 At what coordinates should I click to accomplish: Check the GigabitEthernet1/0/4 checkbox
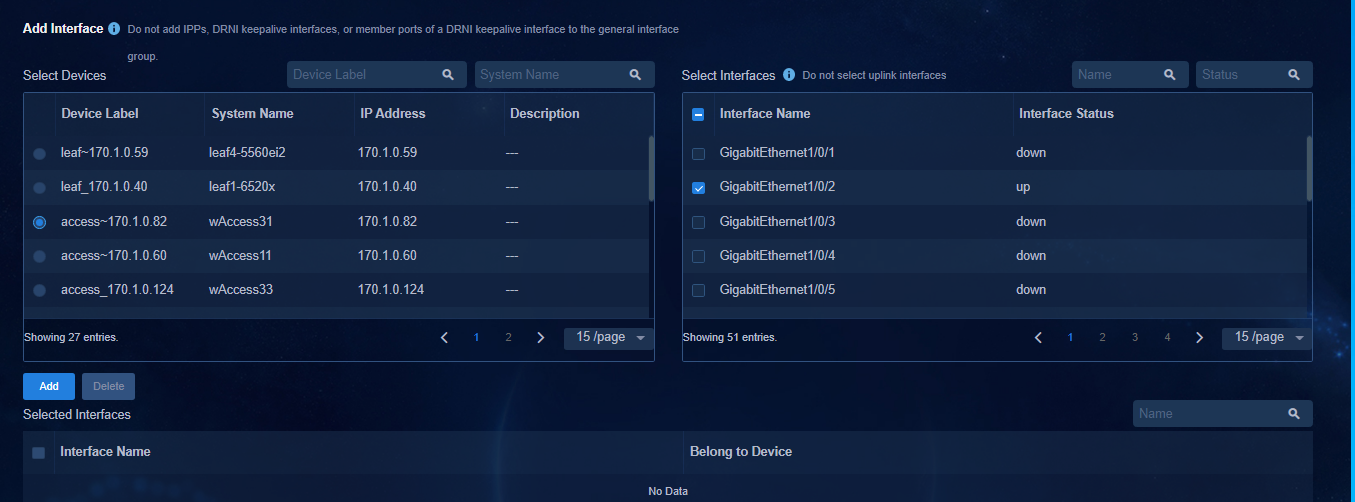click(698, 256)
